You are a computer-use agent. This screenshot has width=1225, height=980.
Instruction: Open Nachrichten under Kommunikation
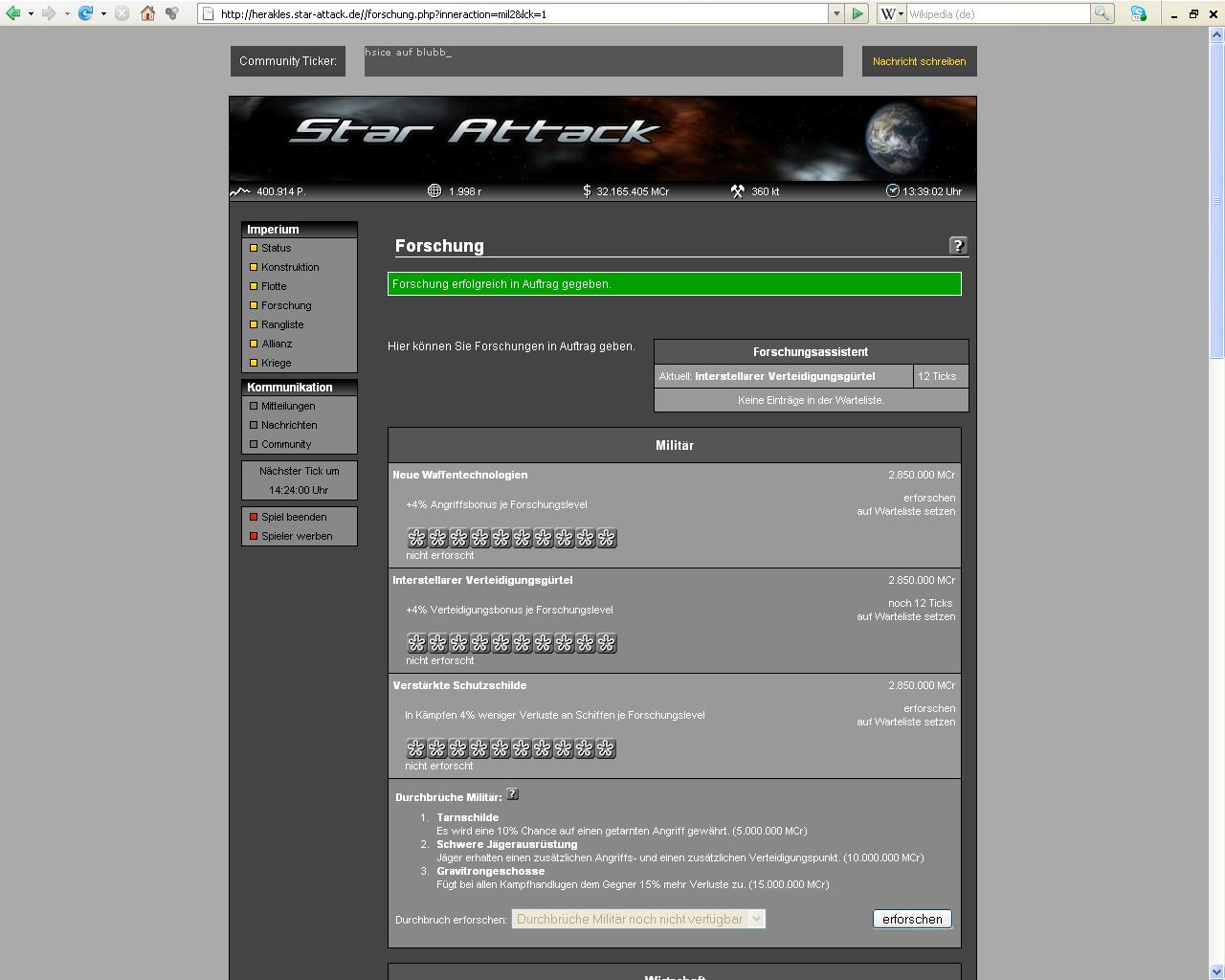pos(289,425)
